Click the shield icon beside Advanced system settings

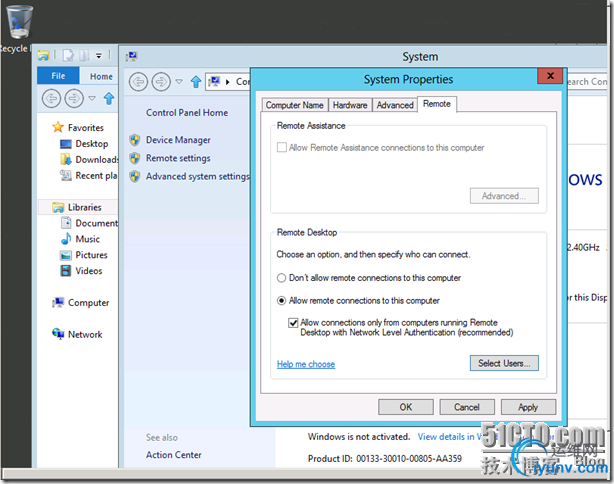[135, 177]
